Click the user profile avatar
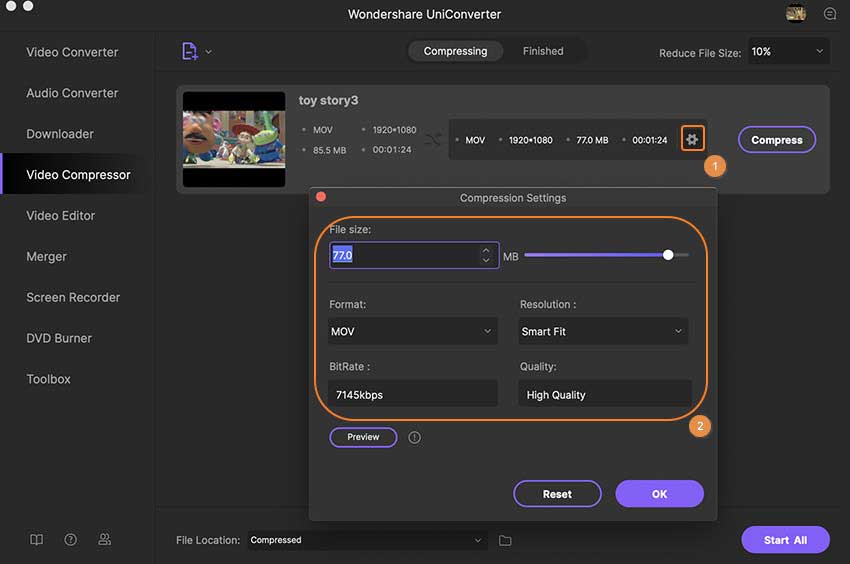Screen dimensions: 850x564 point(796,14)
